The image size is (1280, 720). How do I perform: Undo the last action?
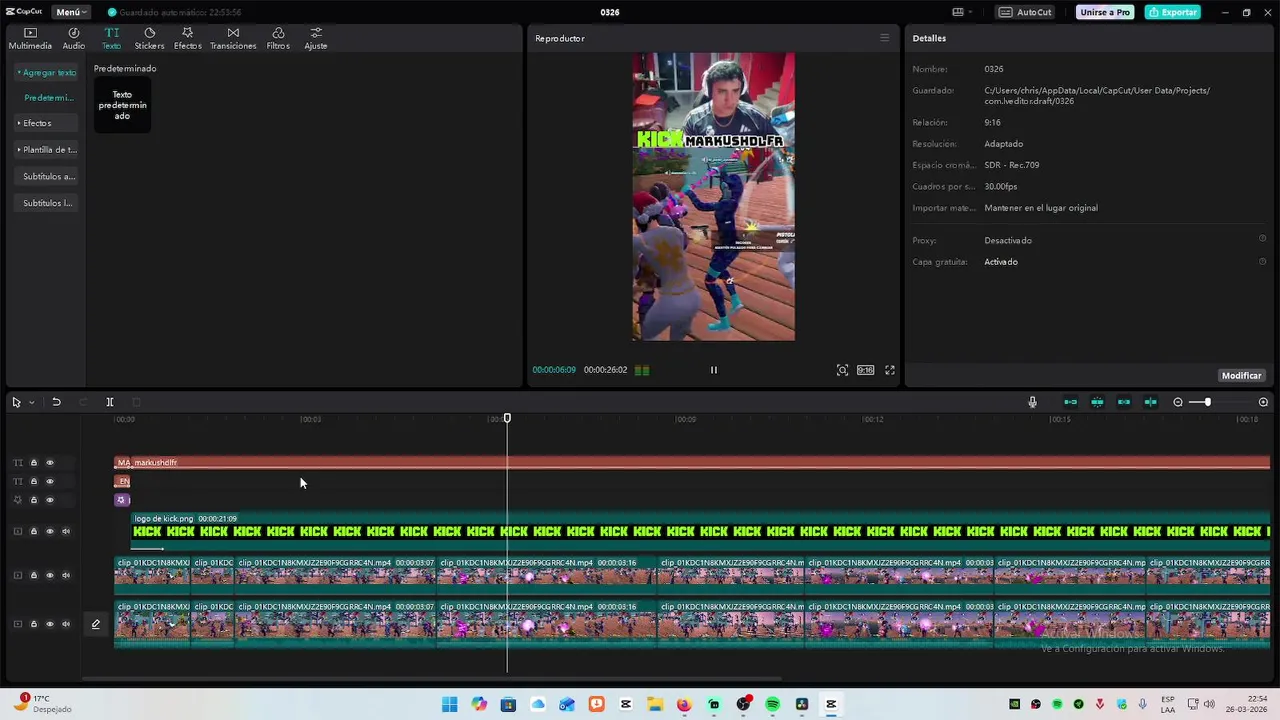pos(56,402)
